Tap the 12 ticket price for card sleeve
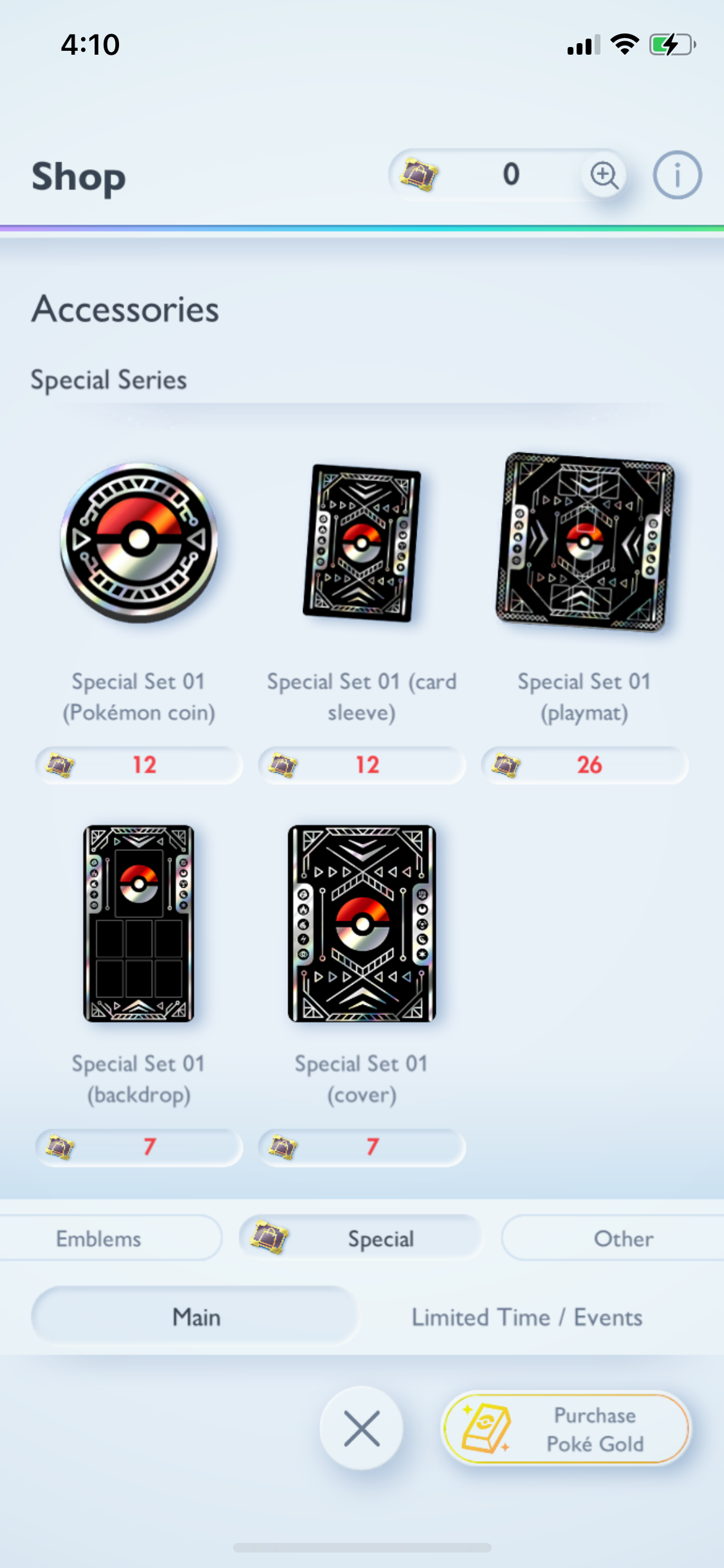This screenshot has width=724, height=1568. tap(362, 765)
